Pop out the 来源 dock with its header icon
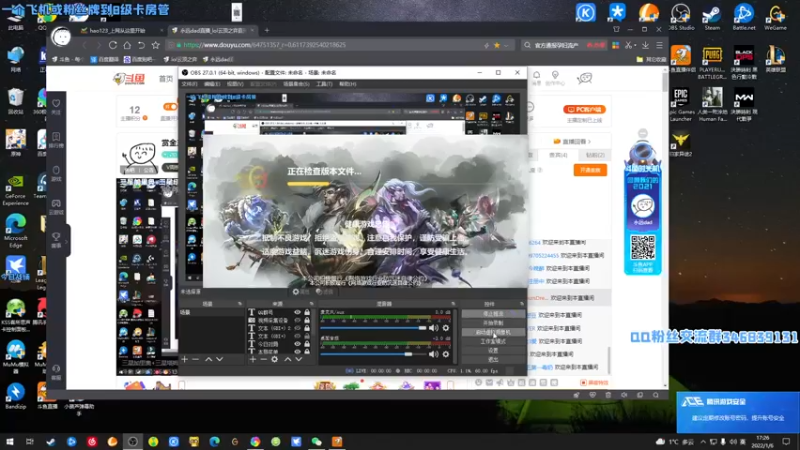 point(311,304)
